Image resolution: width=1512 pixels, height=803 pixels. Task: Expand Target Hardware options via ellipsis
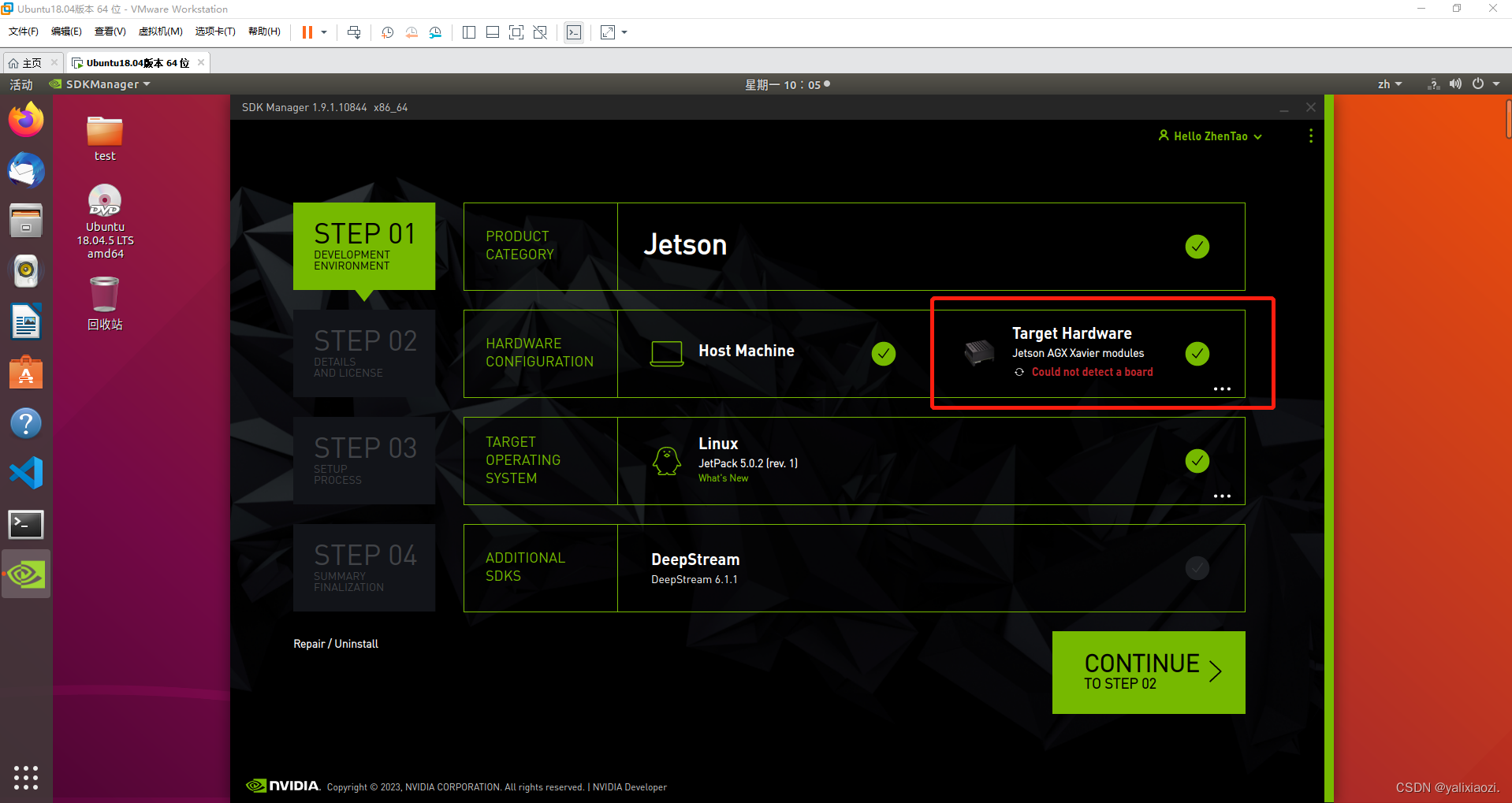pos(1222,388)
